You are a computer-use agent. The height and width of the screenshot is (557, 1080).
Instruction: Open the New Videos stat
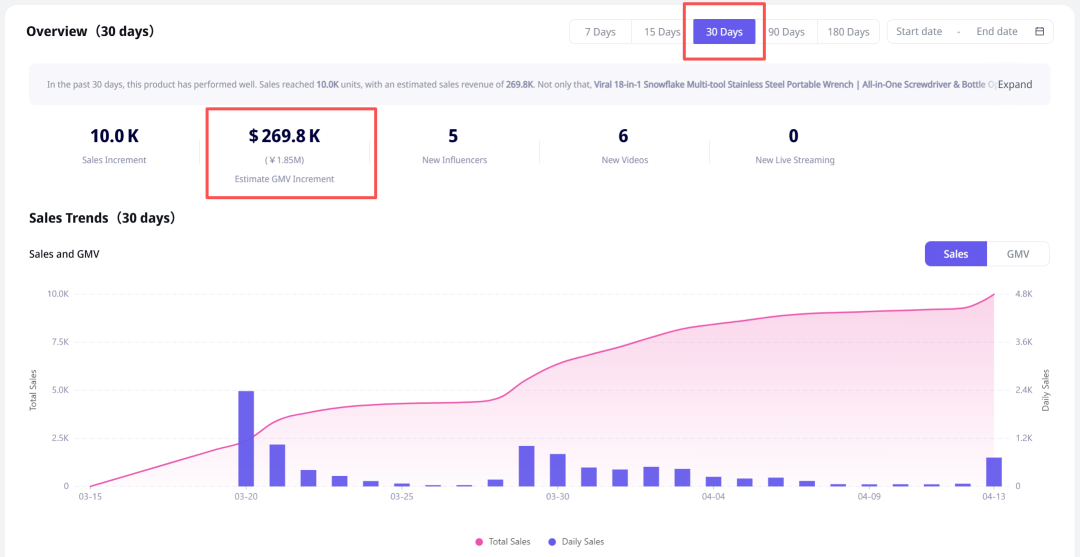tap(623, 145)
